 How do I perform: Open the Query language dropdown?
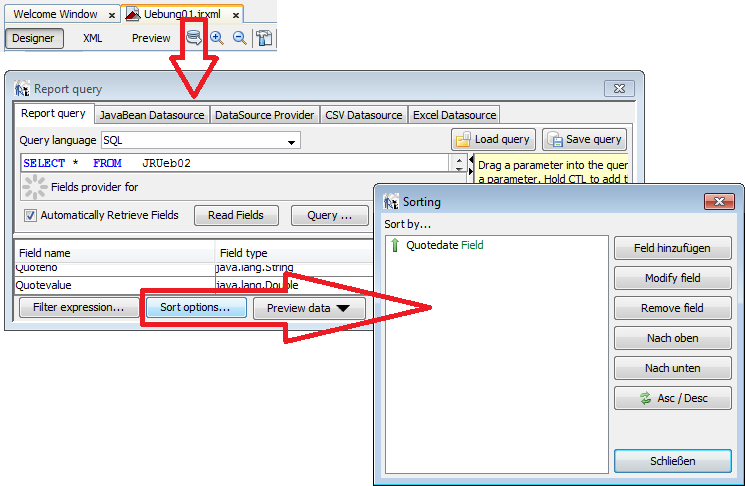[291, 141]
